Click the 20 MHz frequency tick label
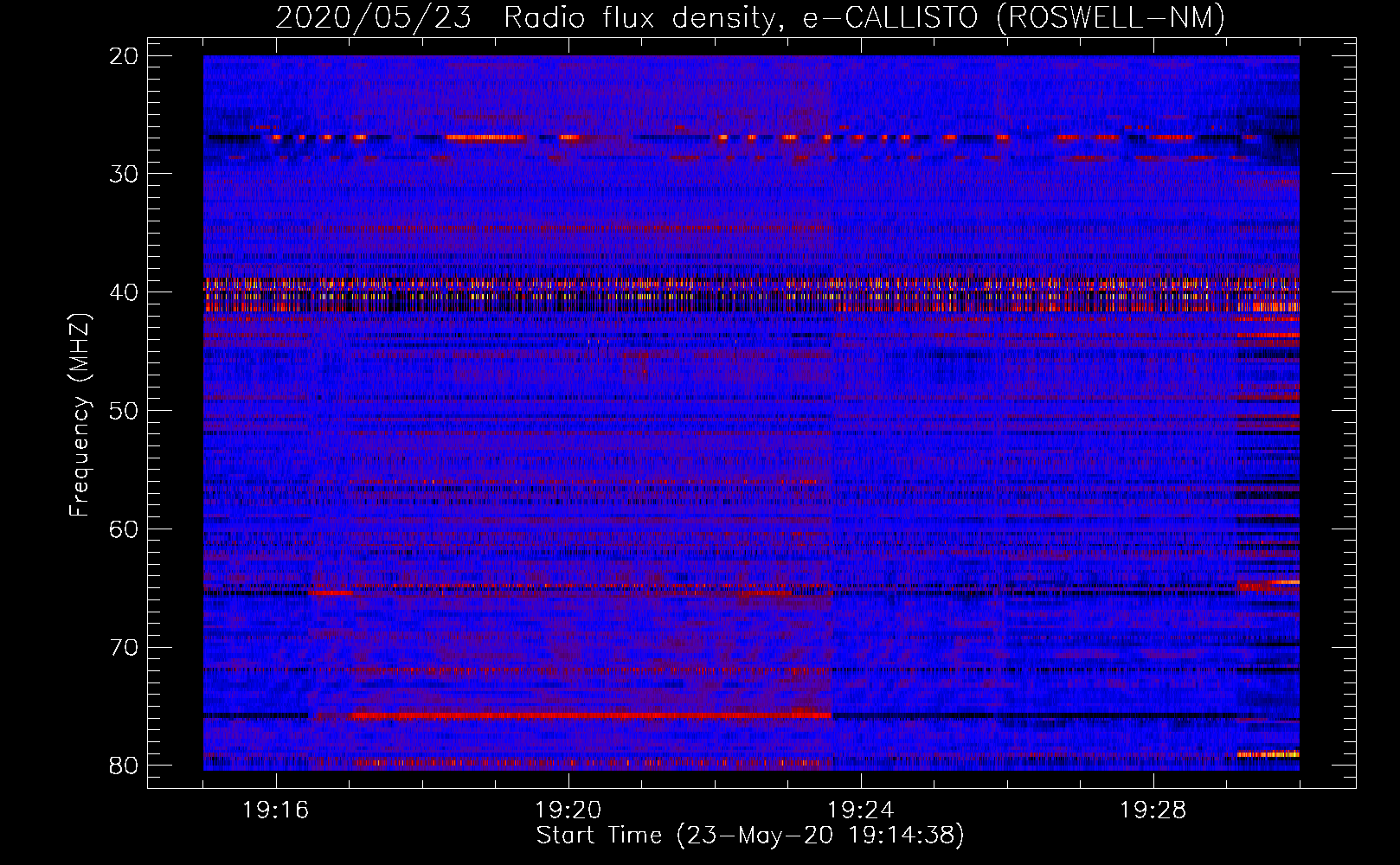This screenshot has width=1400, height=865. 124,56
